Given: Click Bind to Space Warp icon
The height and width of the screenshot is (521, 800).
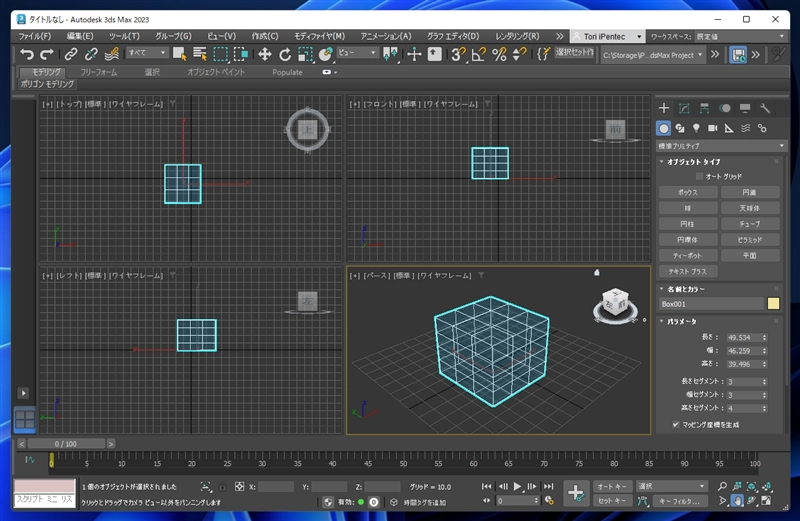Looking at the screenshot, I should click(x=112, y=54).
